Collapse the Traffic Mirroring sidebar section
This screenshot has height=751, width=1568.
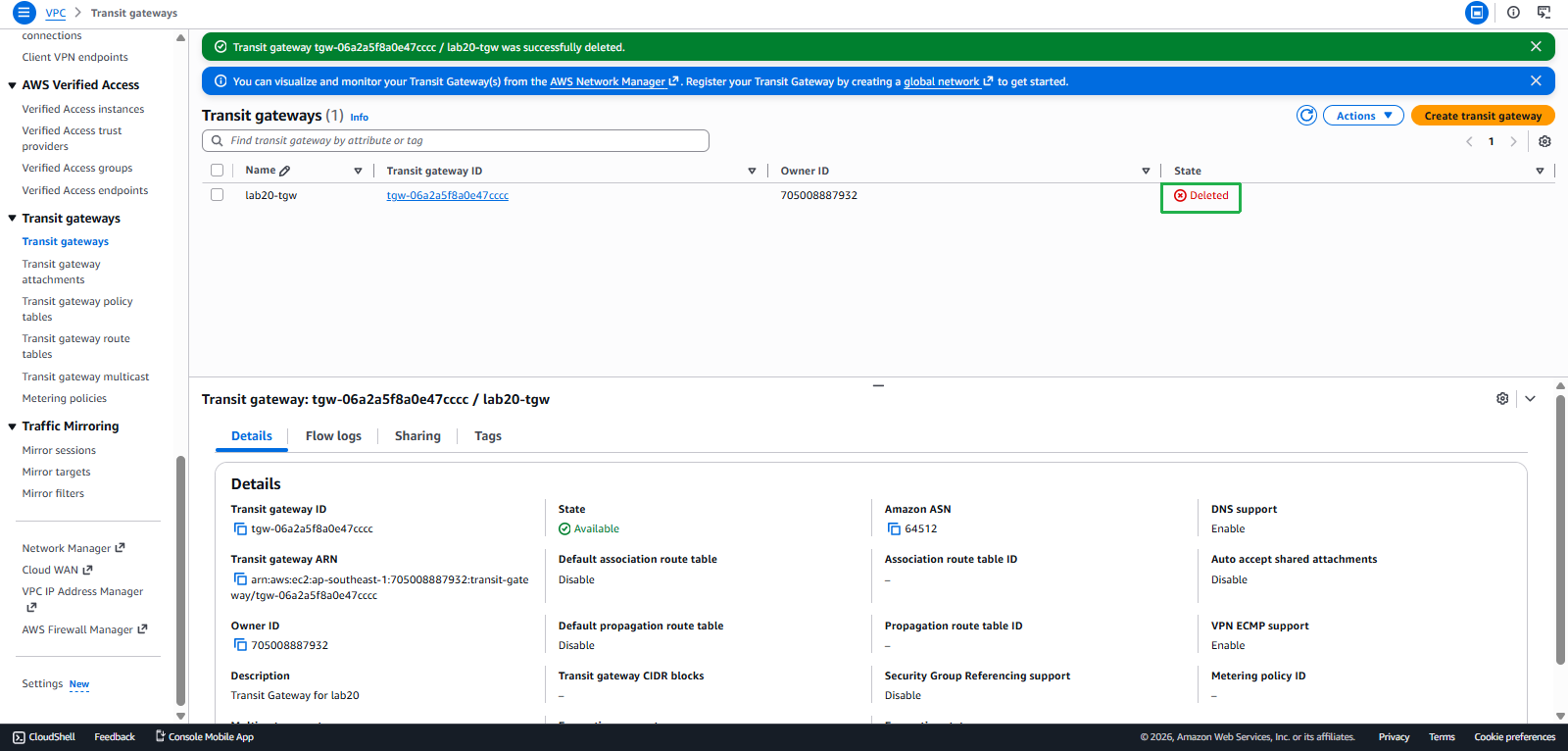click(x=12, y=426)
